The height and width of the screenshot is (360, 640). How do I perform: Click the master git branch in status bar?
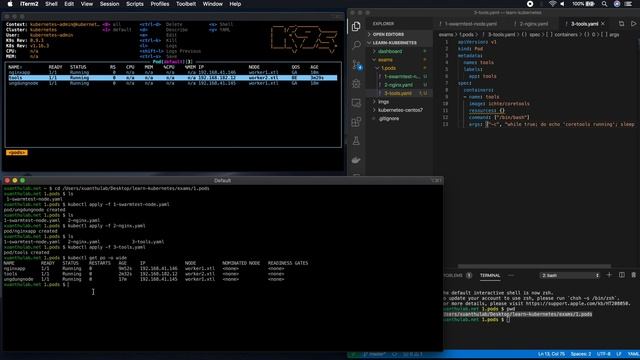pyautogui.click(x=374, y=354)
